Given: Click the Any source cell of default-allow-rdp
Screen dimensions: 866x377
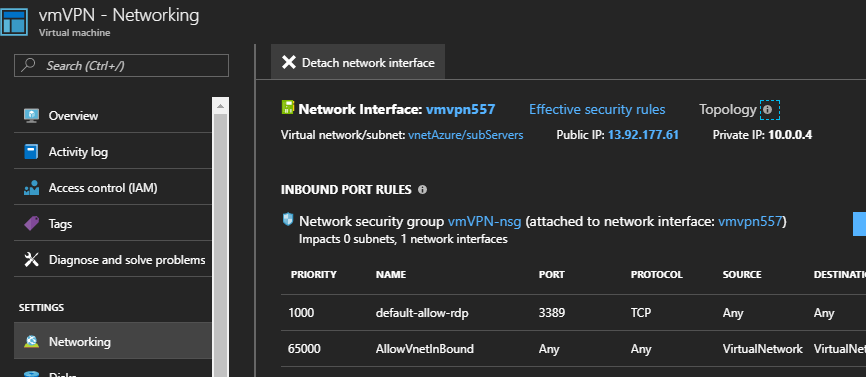Looking at the screenshot, I should coord(733,313).
